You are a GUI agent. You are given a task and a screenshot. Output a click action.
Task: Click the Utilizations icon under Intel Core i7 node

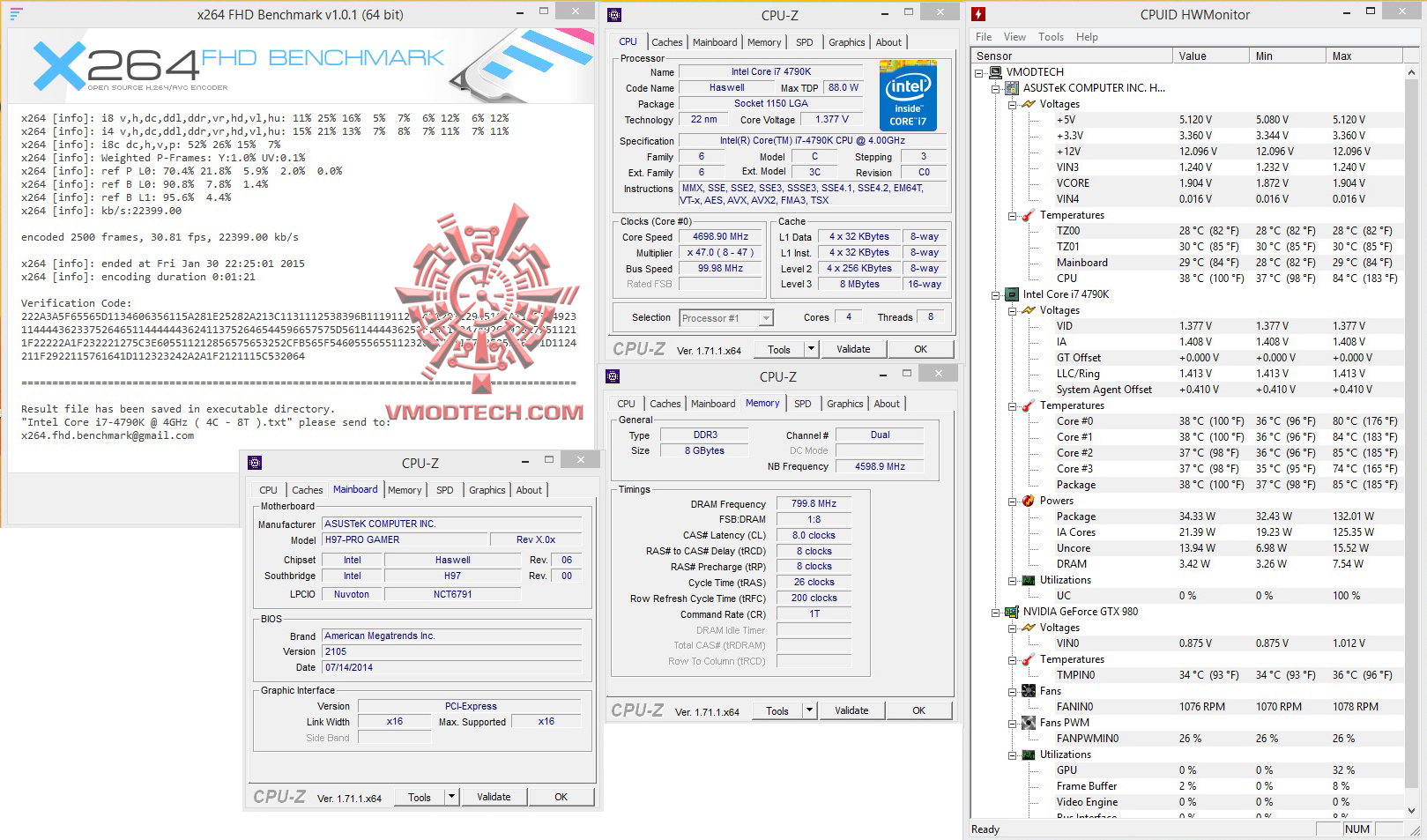coord(1029,580)
